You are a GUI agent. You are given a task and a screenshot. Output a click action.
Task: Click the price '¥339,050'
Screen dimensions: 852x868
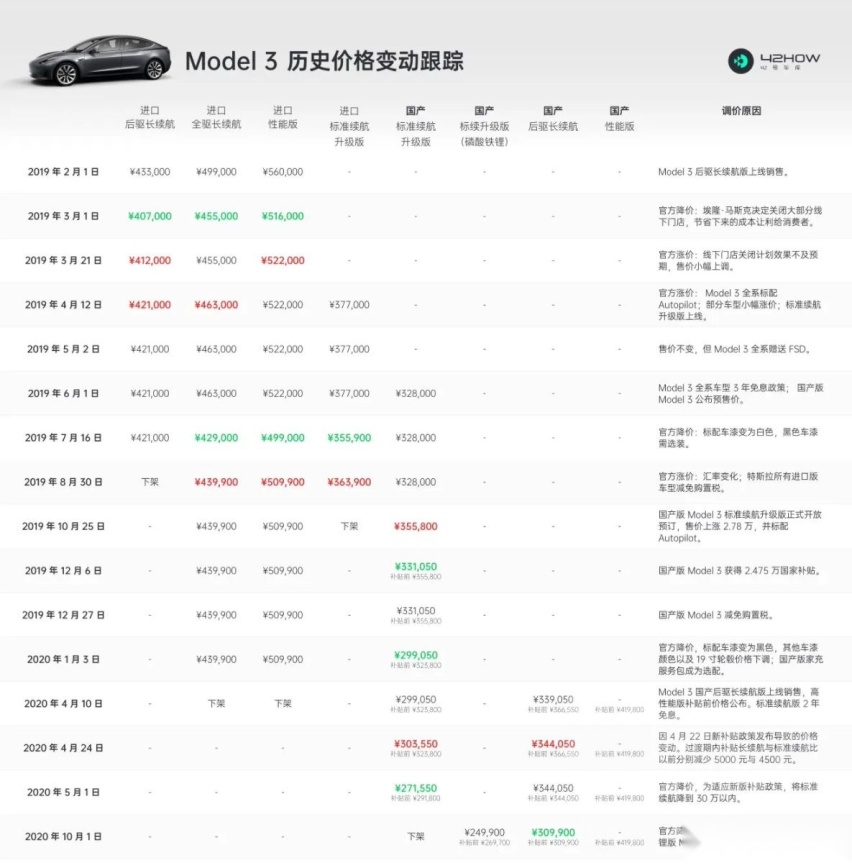coord(552,699)
